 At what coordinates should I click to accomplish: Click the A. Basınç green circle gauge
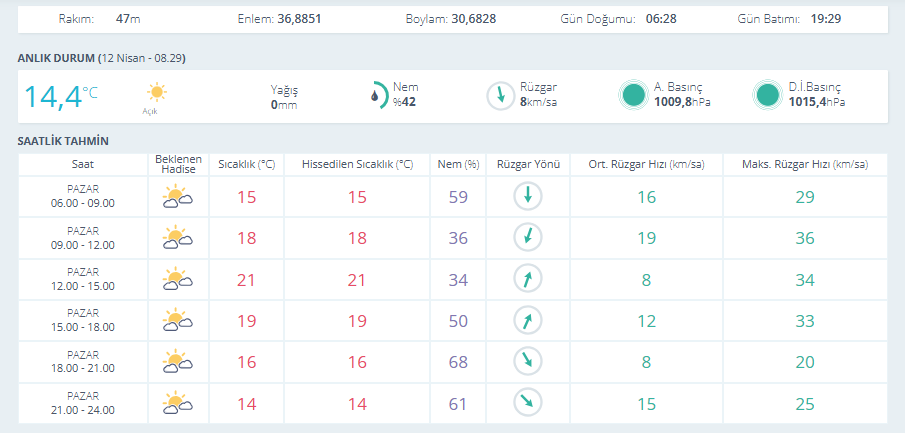coord(633,95)
